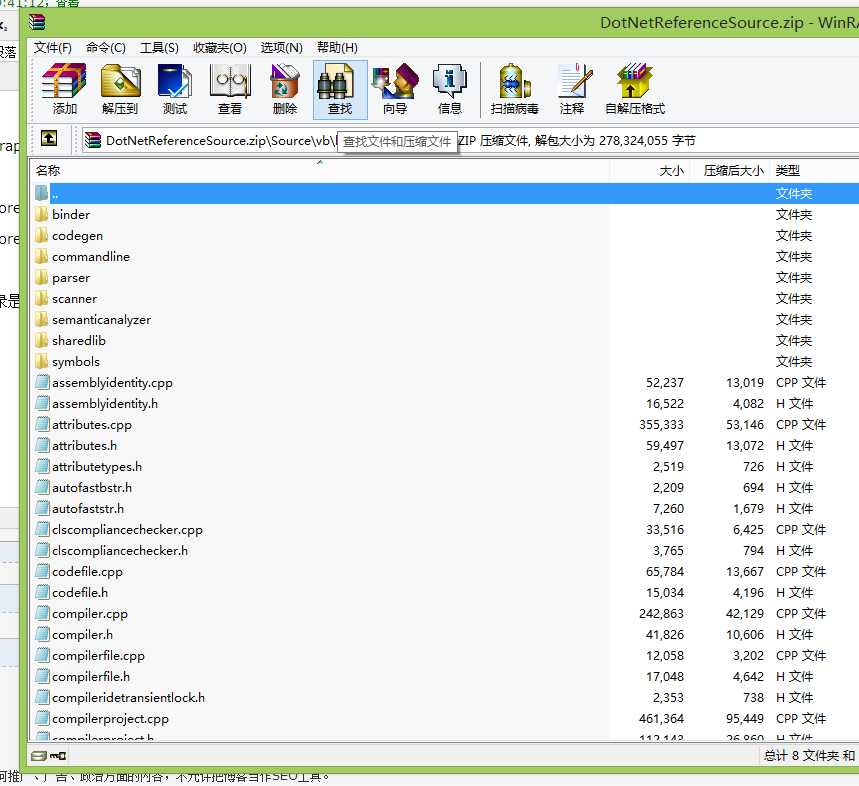This screenshot has width=859, height=786.
Task: Open the 工具(S) menu
Action: 159,48
